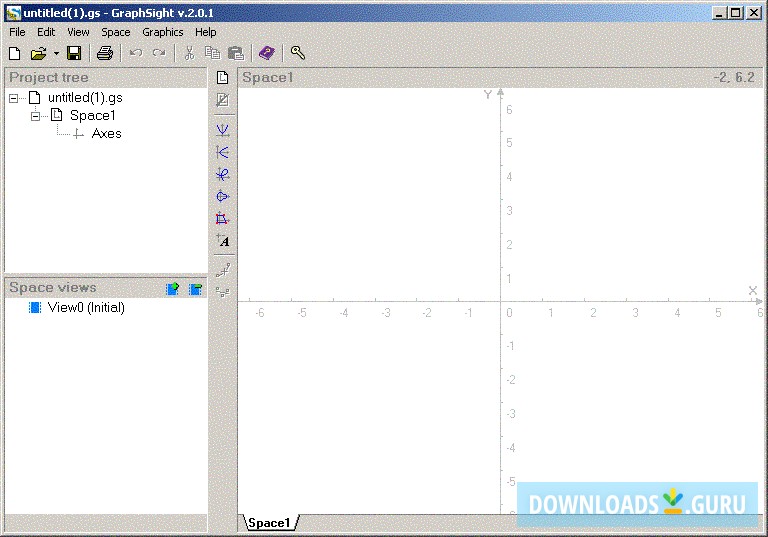768x537 pixels.
Task: Click the Space1 canvas header title
Action: (267, 77)
